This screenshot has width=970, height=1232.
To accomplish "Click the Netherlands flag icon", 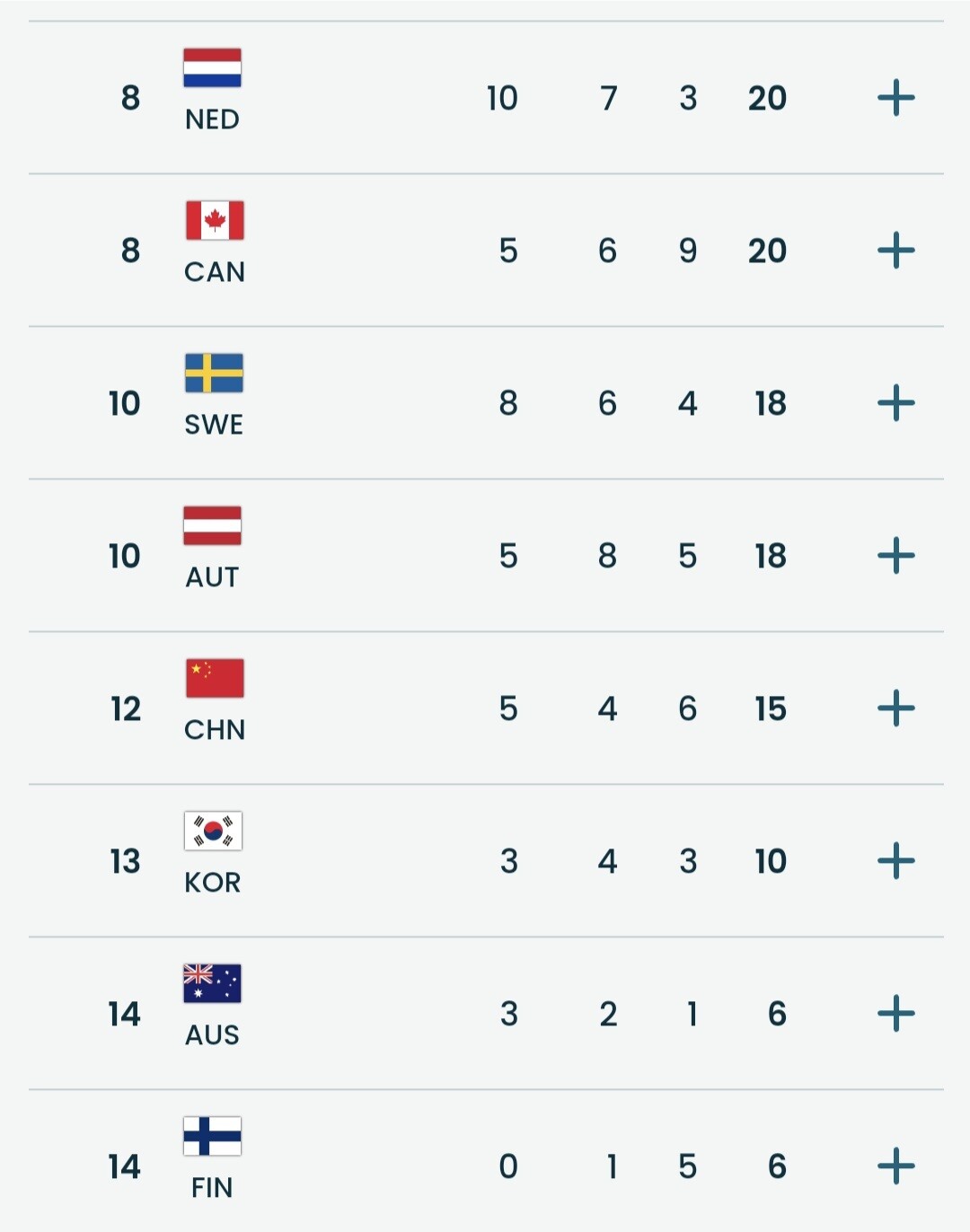I will [213, 68].
